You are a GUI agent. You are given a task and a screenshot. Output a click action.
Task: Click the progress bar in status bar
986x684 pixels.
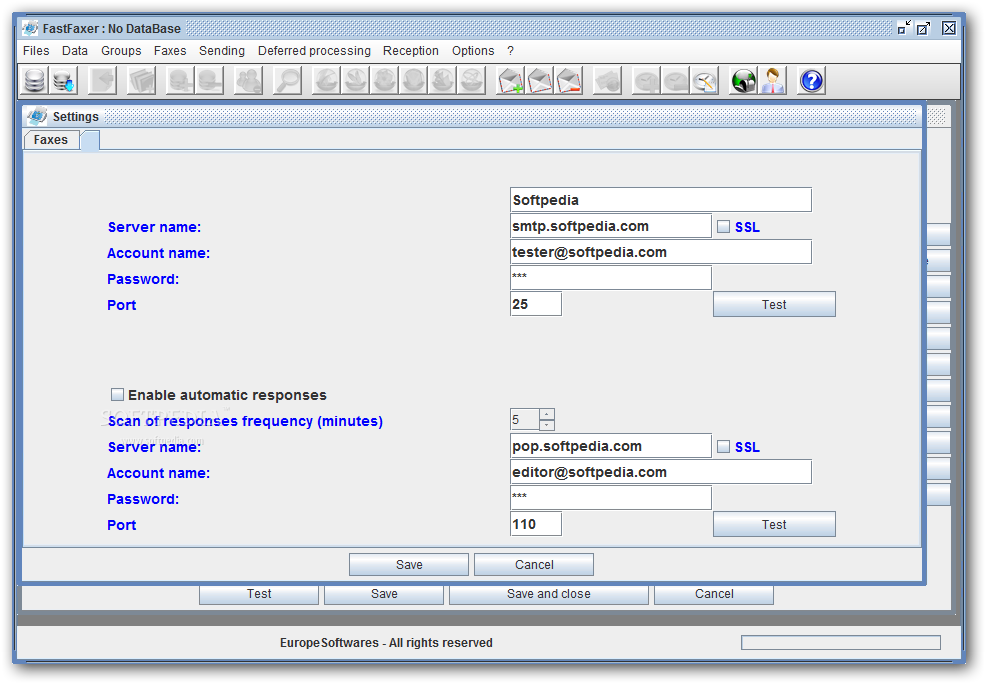841,643
